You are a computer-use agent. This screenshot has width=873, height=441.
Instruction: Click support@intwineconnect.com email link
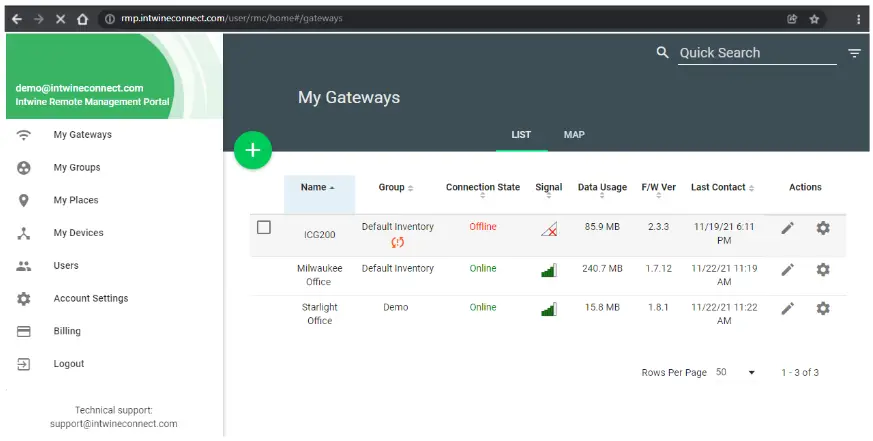[114, 424]
